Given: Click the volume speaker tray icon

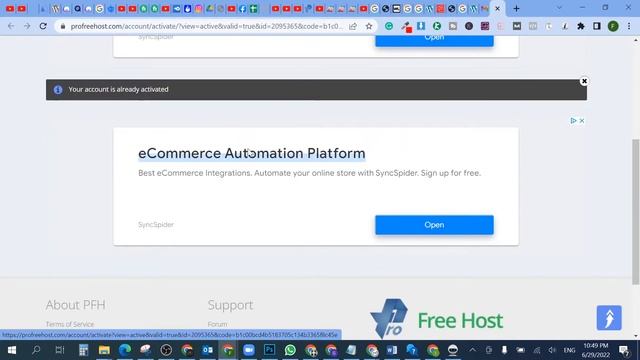Looking at the screenshot, I should (552, 350).
